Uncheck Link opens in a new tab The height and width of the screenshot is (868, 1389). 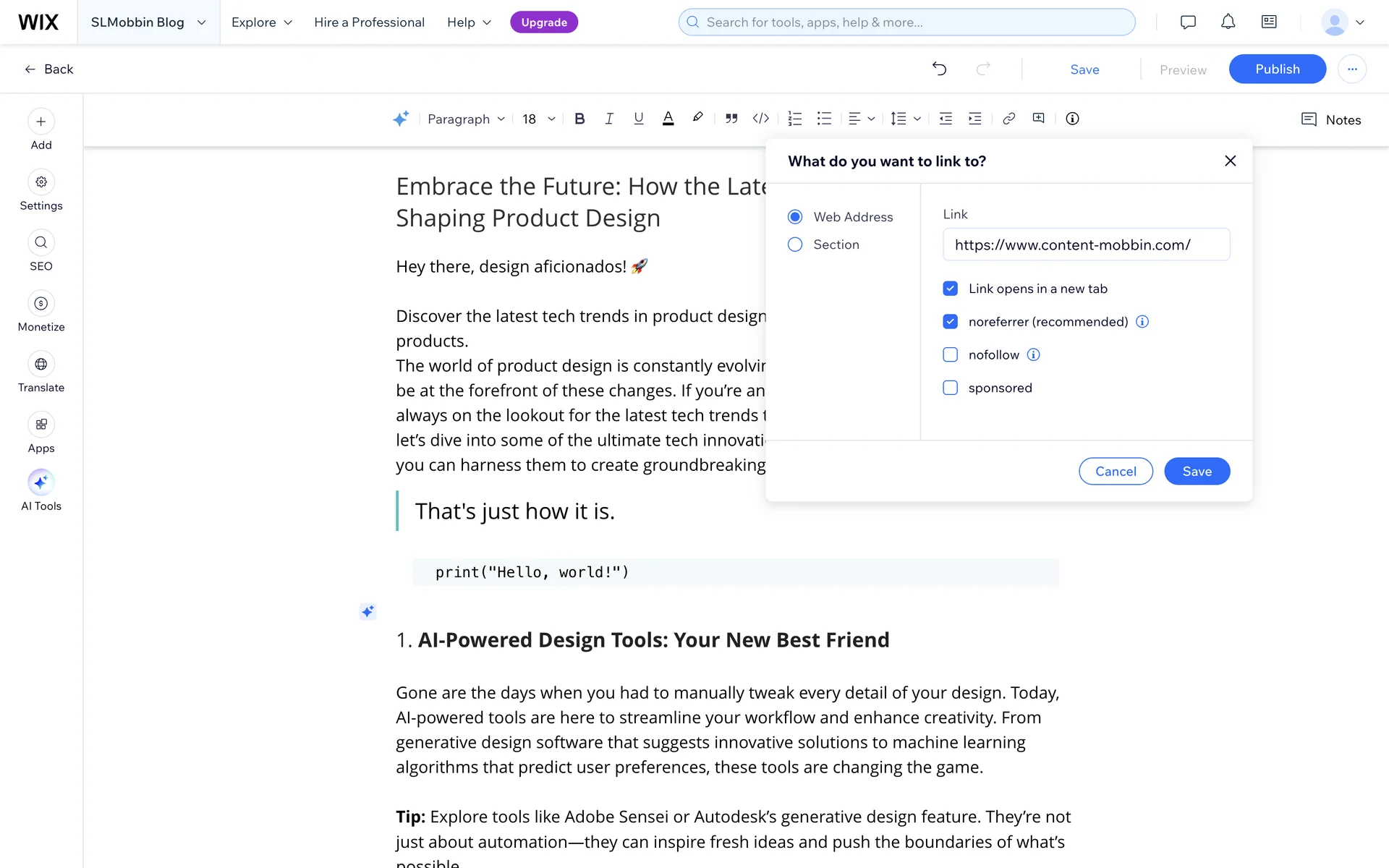click(950, 289)
